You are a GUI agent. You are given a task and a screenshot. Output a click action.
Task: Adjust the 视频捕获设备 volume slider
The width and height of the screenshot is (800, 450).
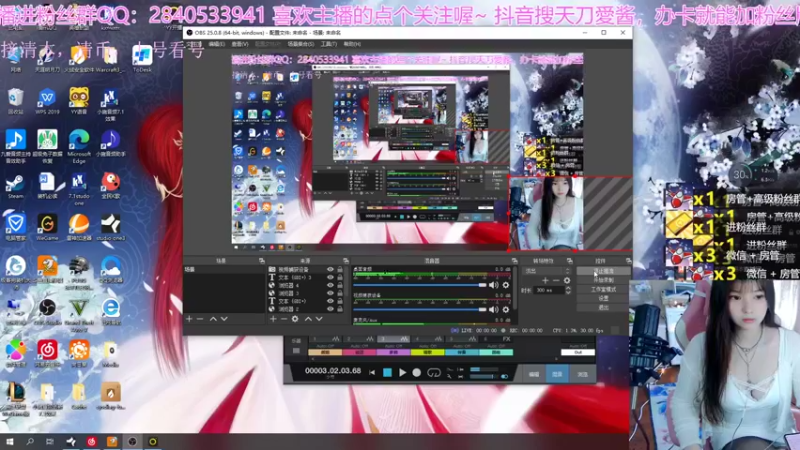click(420, 309)
